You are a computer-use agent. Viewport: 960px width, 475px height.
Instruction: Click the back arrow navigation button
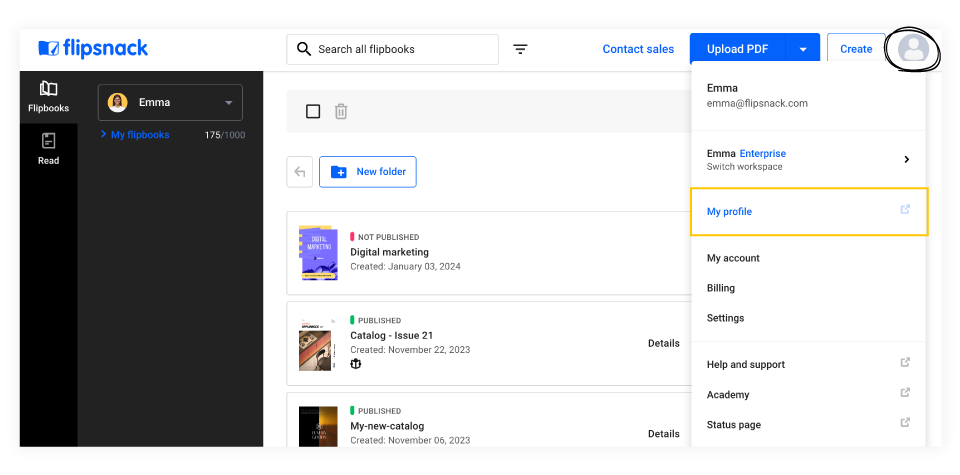pyautogui.click(x=299, y=172)
